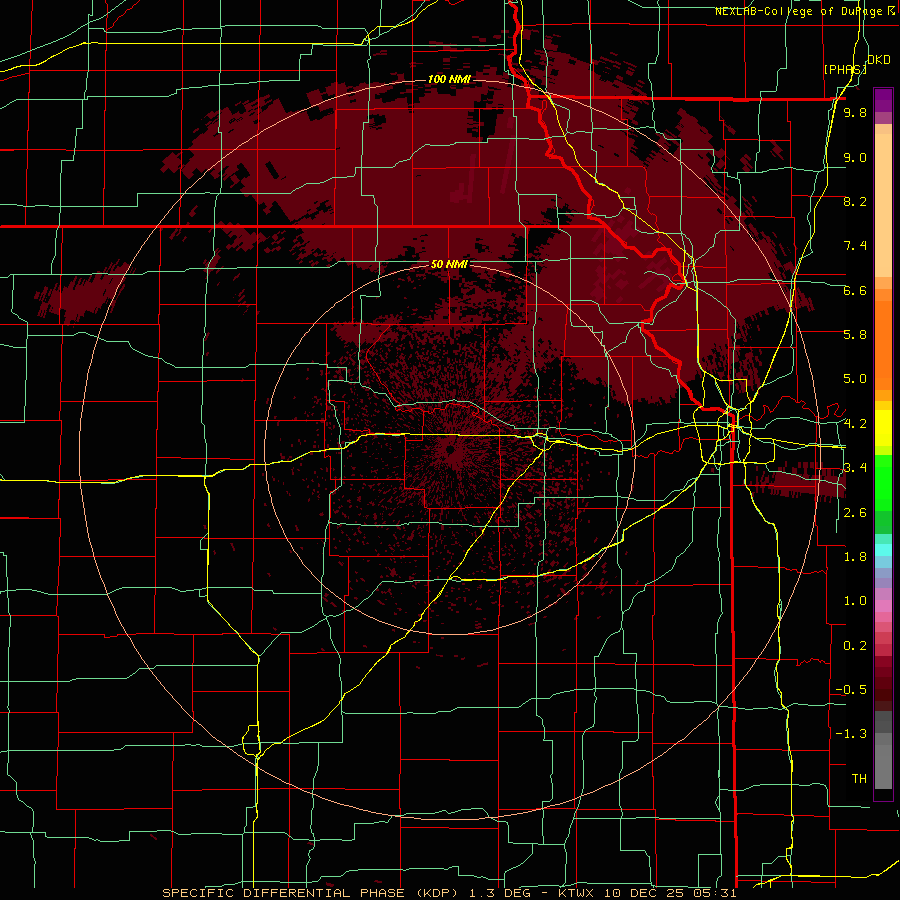The height and width of the screenshot is (900, 900).
Task: Click the [PHAS] units label
Action: (x=845, y=69)
